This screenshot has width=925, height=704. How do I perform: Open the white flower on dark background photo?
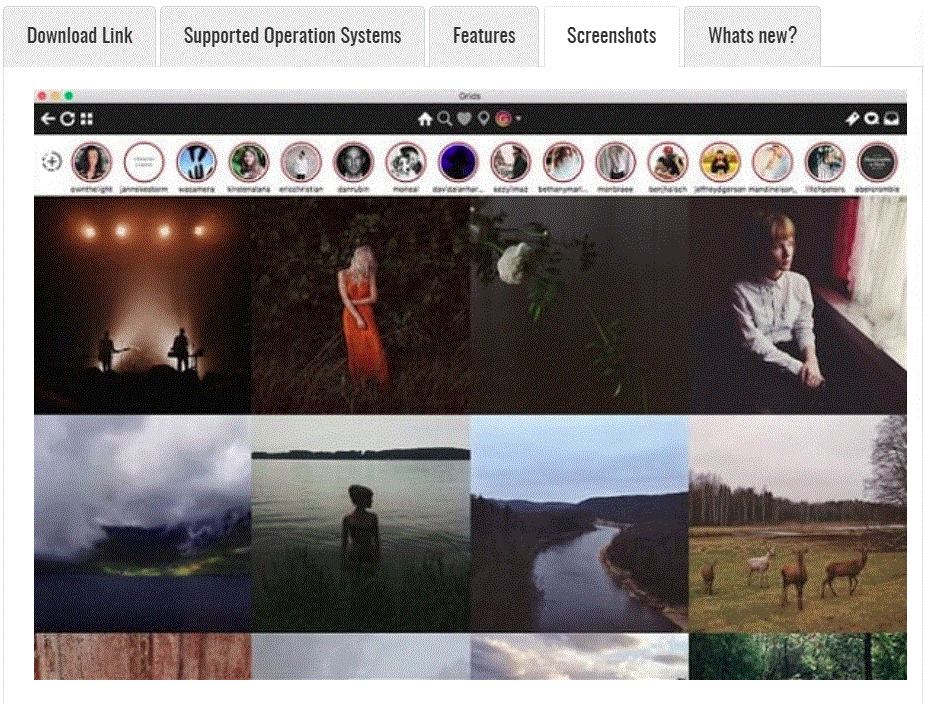[579, 305]
